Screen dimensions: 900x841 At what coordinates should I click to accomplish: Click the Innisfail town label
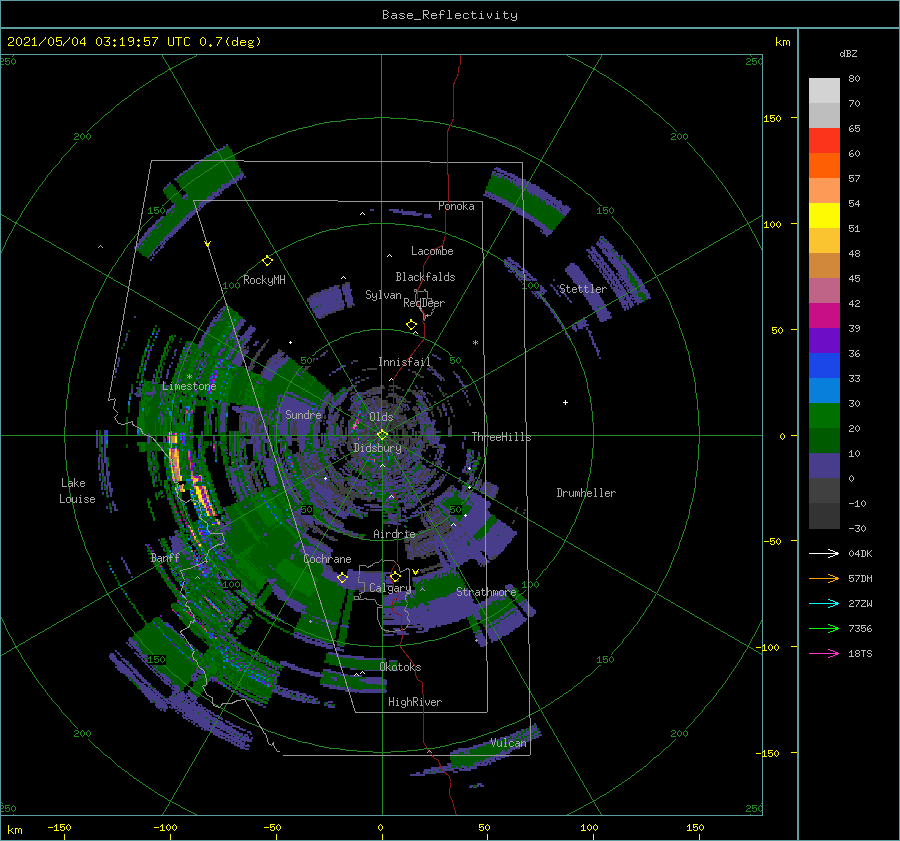[404, 362]
